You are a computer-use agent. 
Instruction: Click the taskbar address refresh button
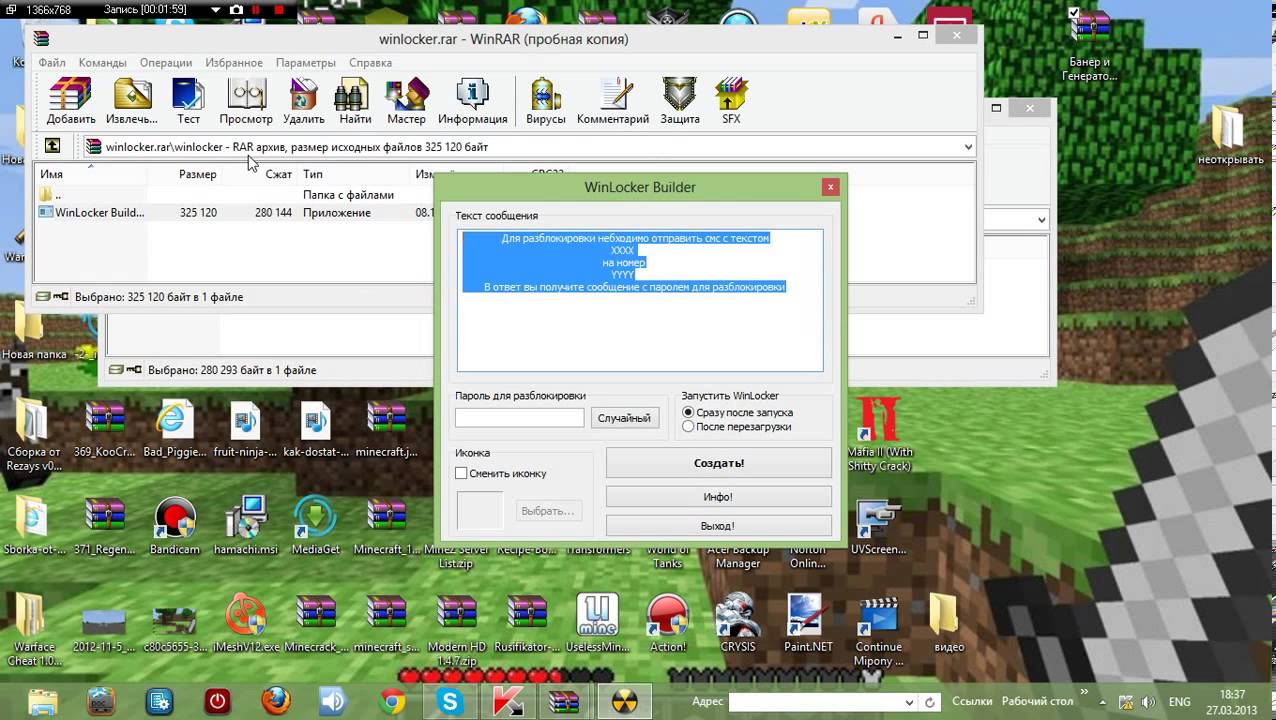[x=930, y=702]
